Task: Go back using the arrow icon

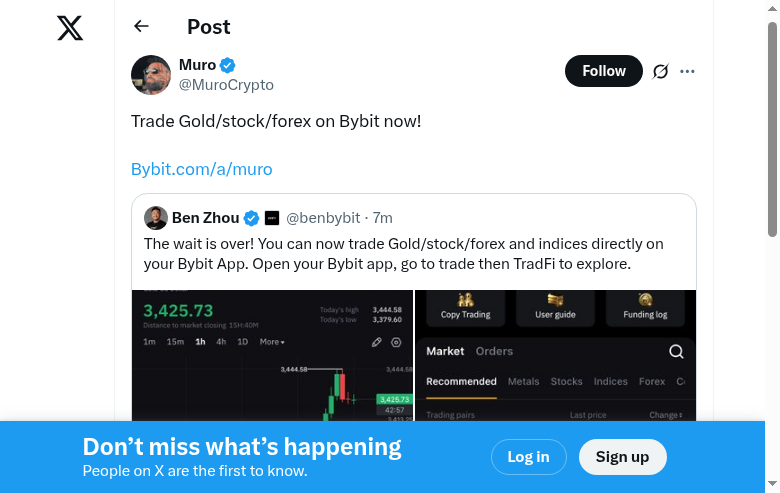Action: click(x=141, y=27)
